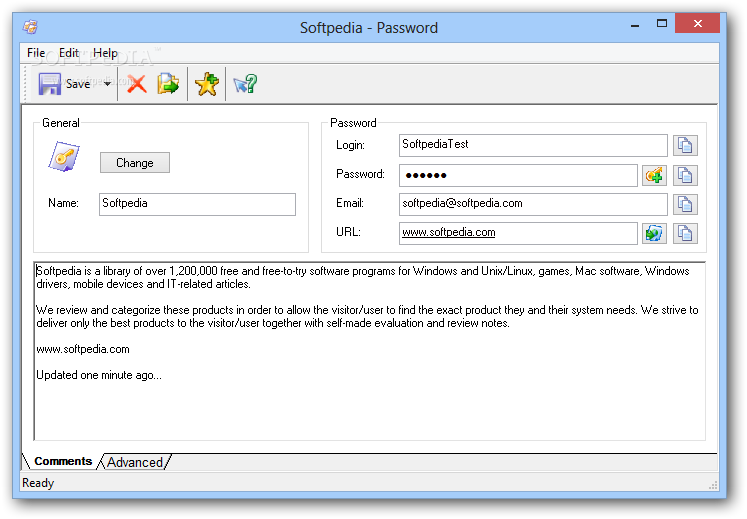Click the Email field softpedia@softpedia.com
The height and width of the screenshot is (519, 747).
tap(533, 204)
